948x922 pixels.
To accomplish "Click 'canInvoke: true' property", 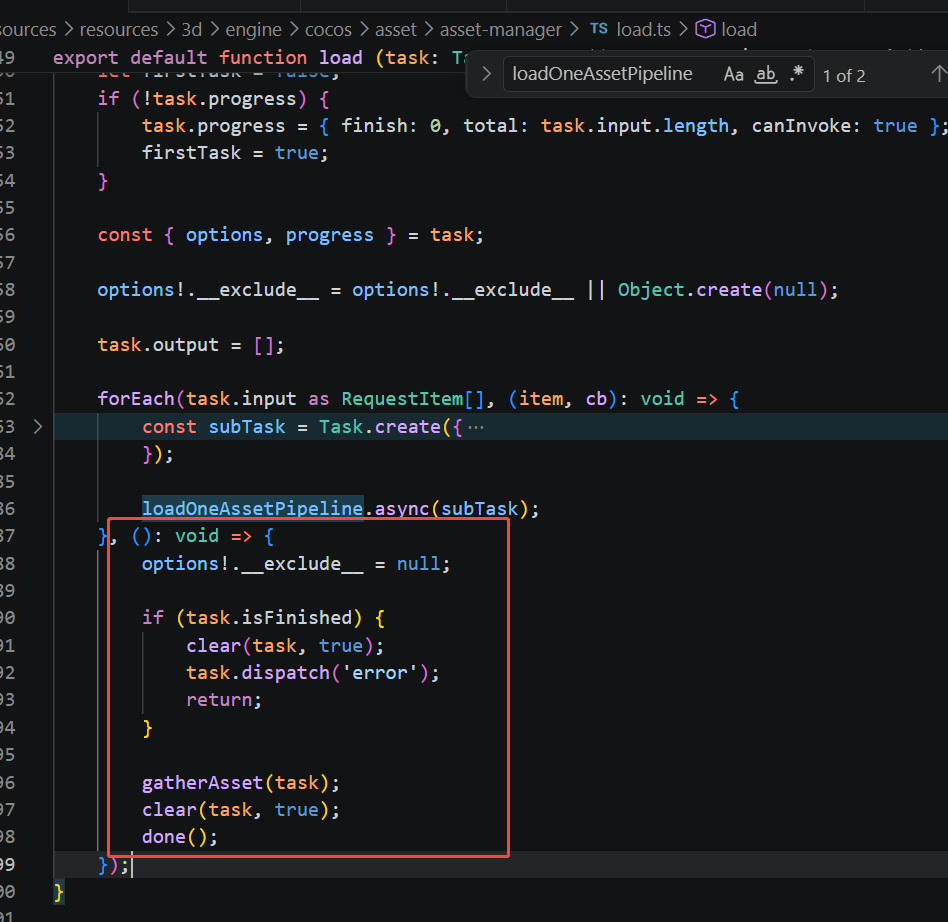I will pyautogui.click(x=834, y=126).
